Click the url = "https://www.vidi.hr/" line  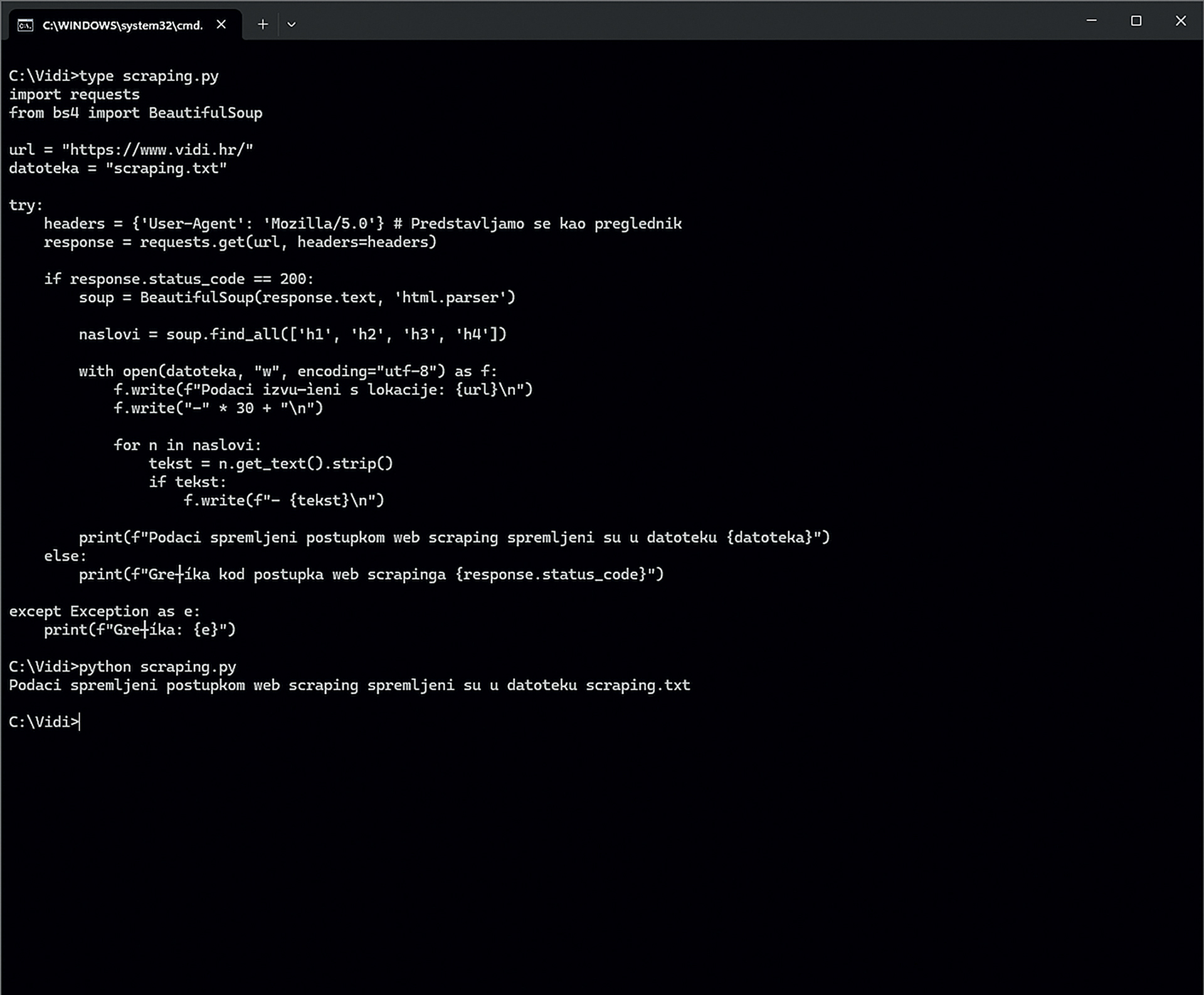coord(131,150)
